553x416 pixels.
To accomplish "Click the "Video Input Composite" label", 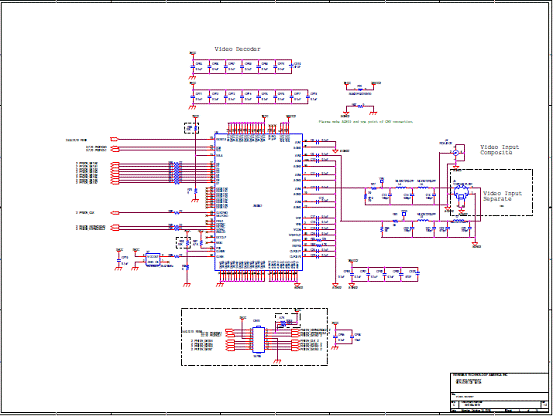I will point(499,150).
